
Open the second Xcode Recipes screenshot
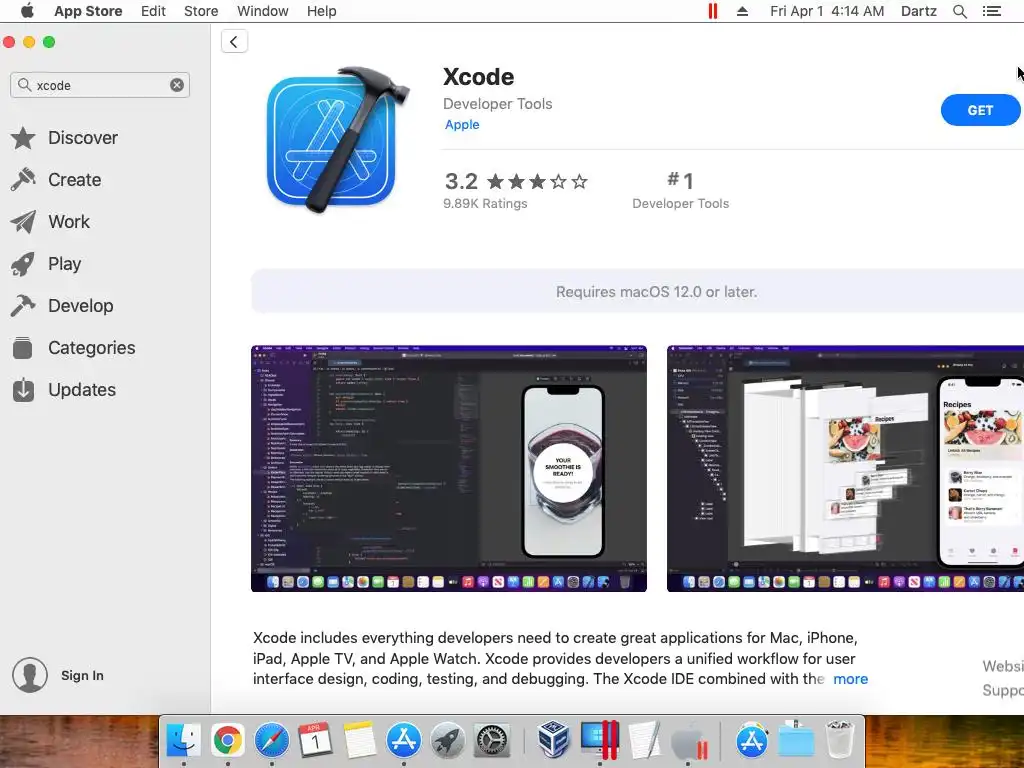click(845, 468)
